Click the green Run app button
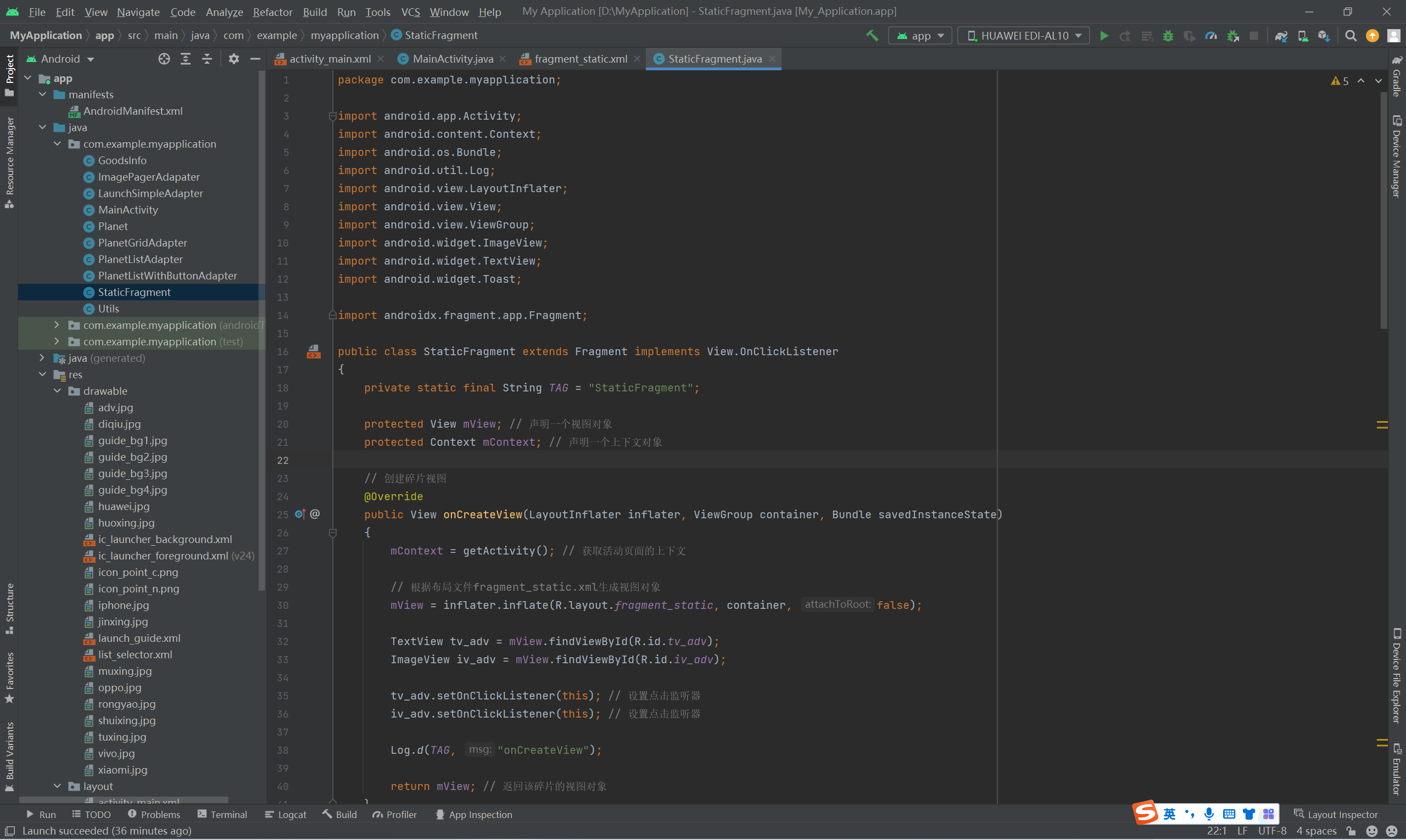The height and width of the screenshot is (840, 1406). coord(1103,36)
